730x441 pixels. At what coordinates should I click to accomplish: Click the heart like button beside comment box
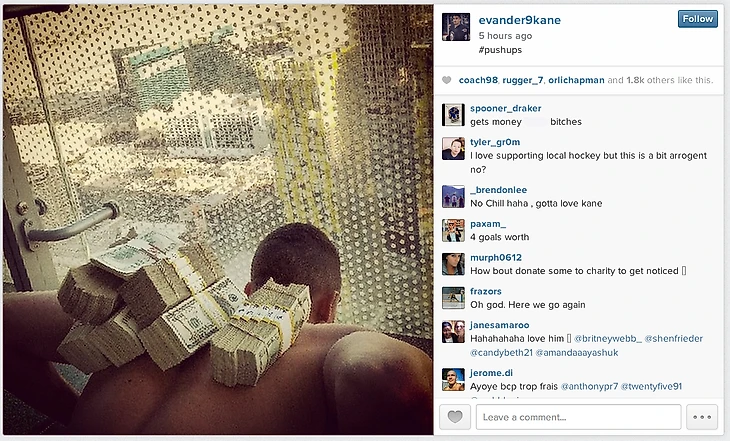click(x=455, y=417)
